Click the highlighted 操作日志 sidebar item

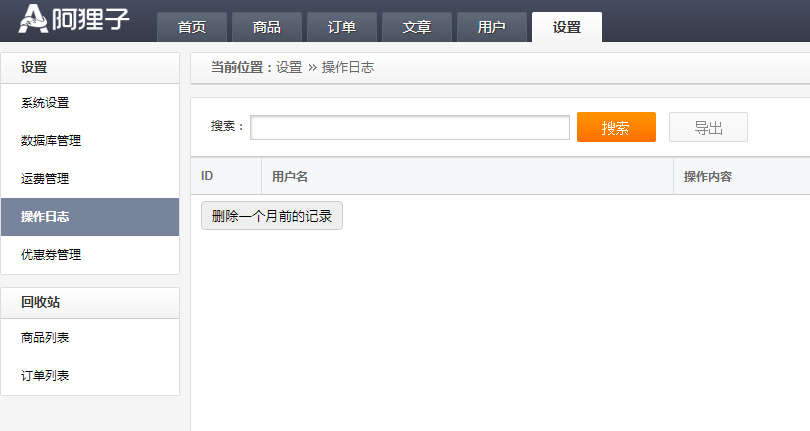click(45, 217)
